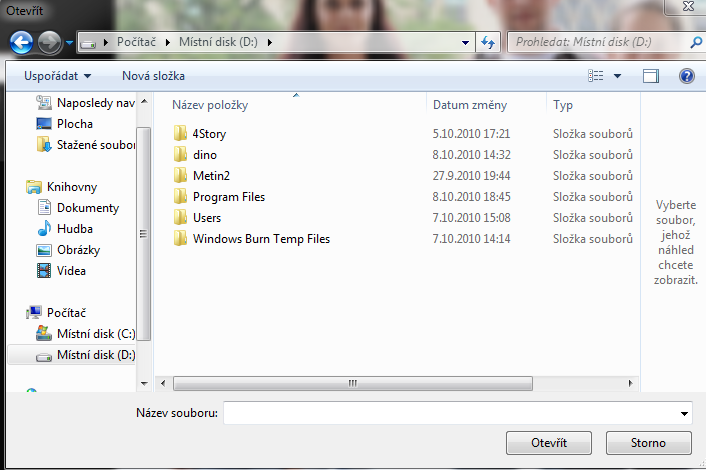The image size is (706, 470).
Task: Click the Hudba music note icon
Action: [44, 229]
